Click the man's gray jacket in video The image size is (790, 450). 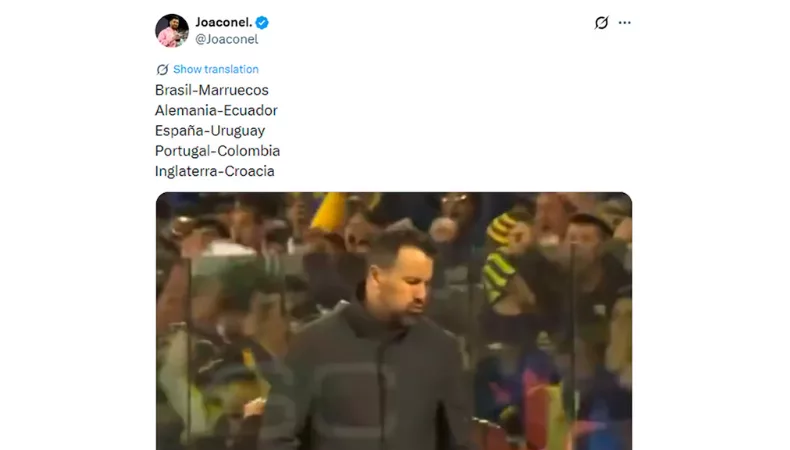368,383
